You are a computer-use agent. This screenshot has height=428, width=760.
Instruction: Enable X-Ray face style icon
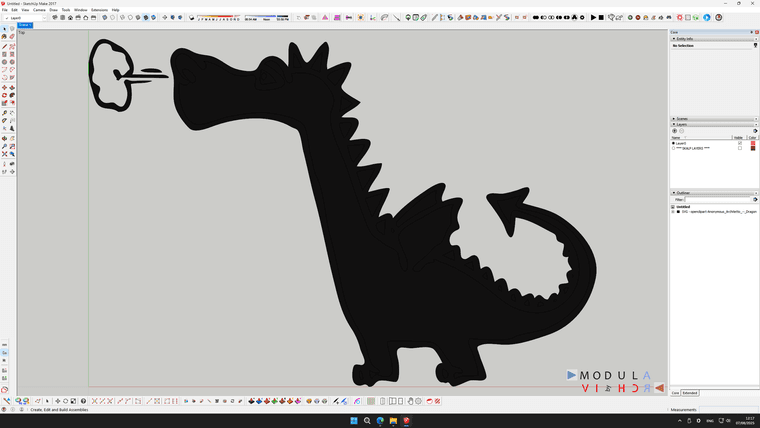pos(104,17)
